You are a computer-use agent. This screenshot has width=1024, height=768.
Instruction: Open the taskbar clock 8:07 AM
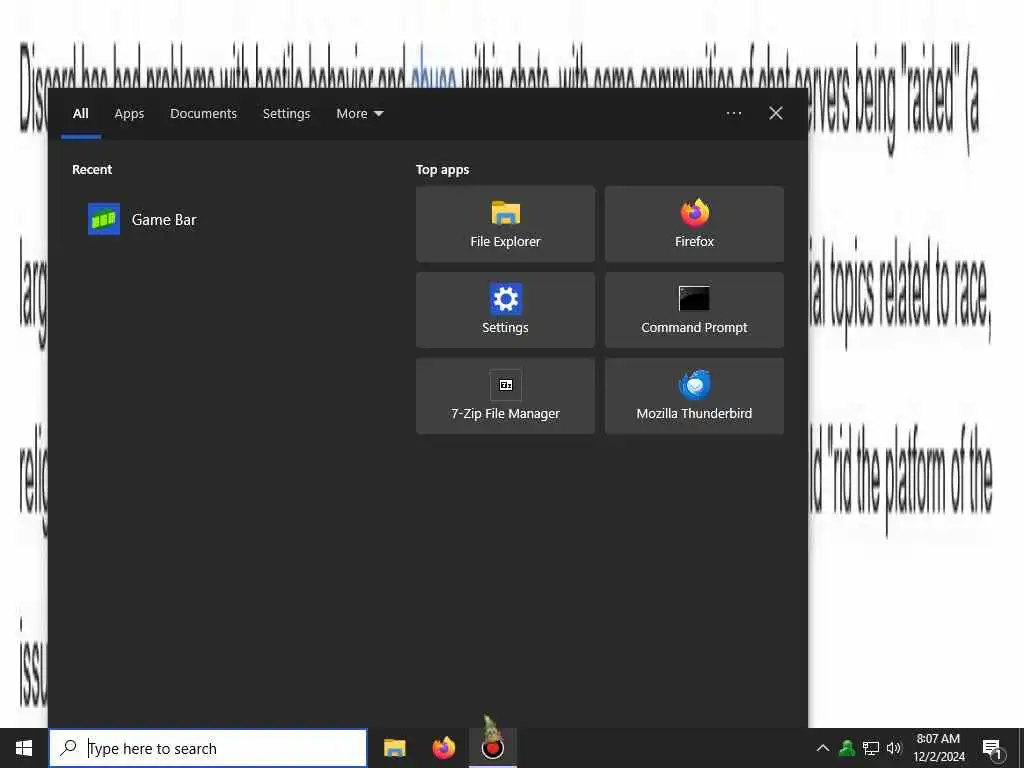[938, 748]
